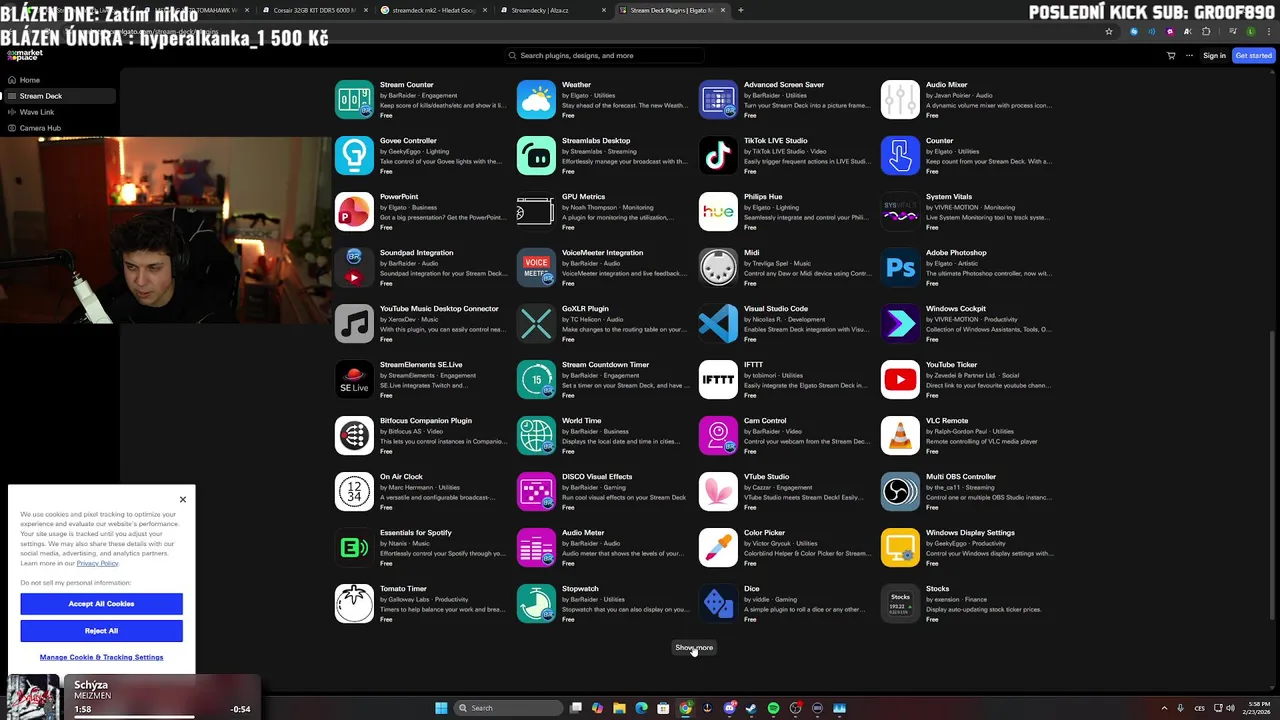Open a new browser tab
Screen dimensions: 1280x720
pos(740,10)
